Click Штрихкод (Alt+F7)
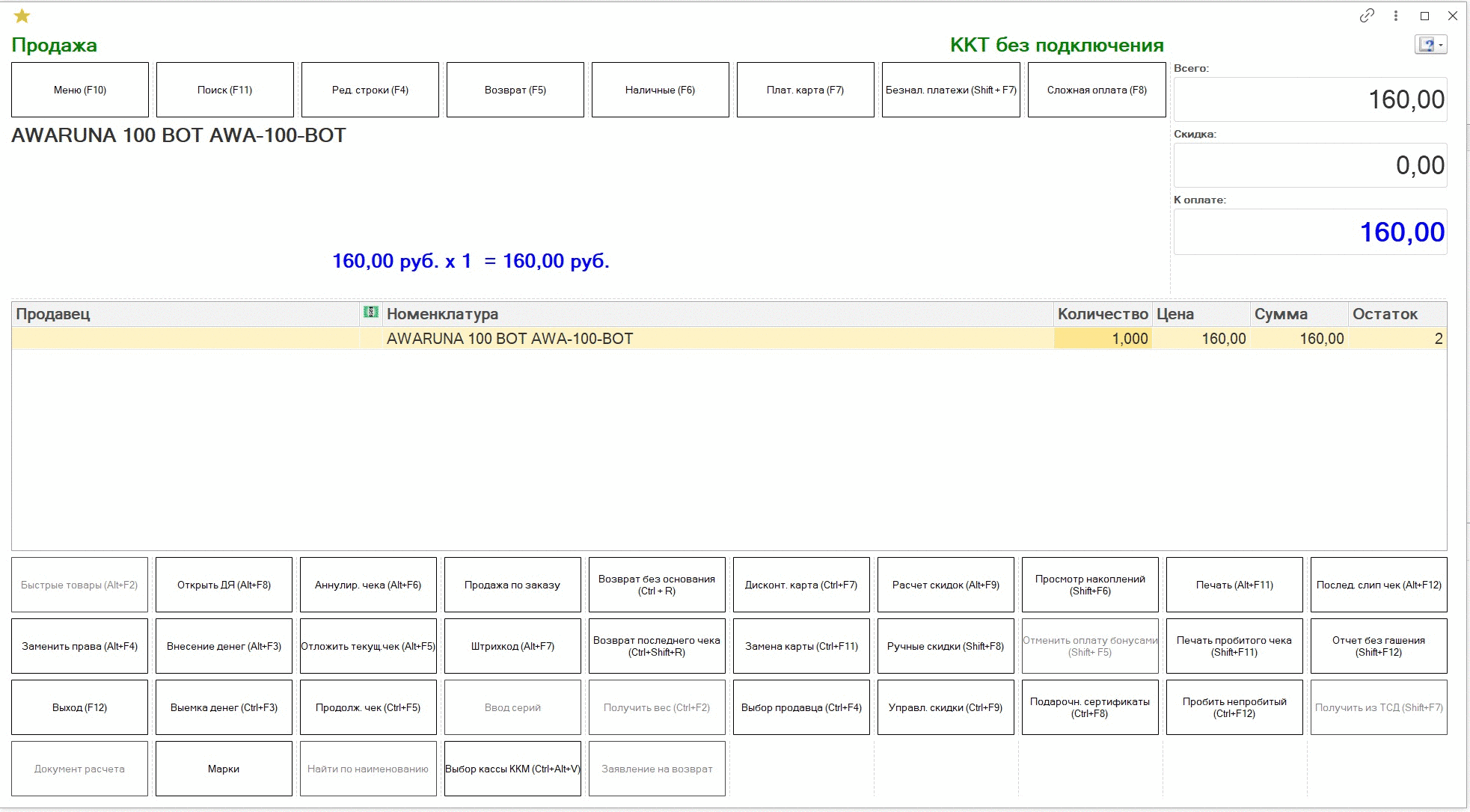Viewport: 1470px width, 812px height. [x=512, y=646]
